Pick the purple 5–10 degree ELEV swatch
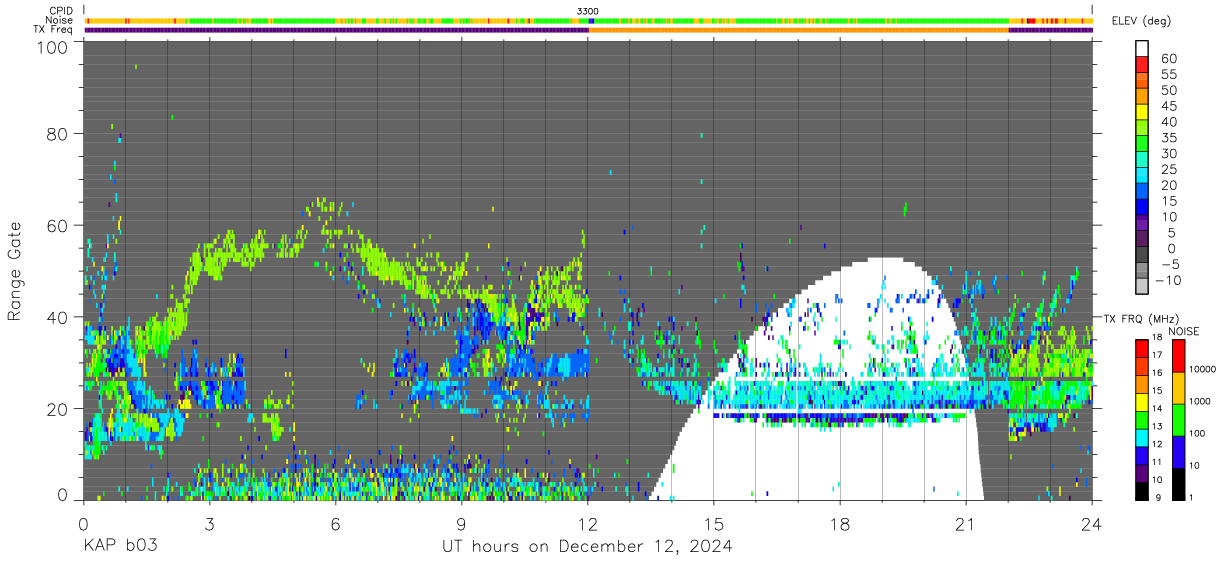 [x=1142, y=224]
